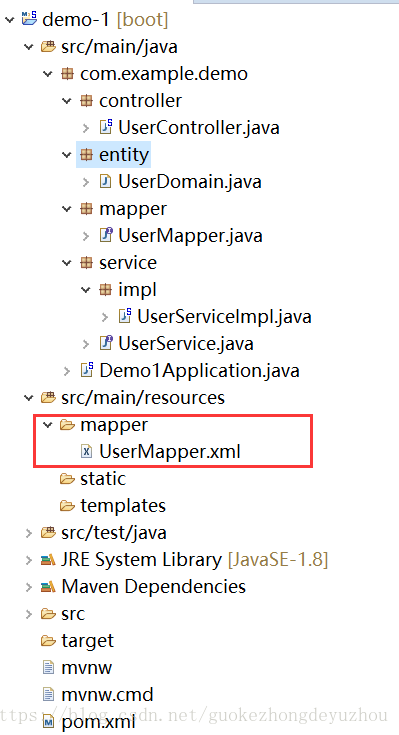
Task: Collapse the com.example.demo package
Action: click(48, 74)
